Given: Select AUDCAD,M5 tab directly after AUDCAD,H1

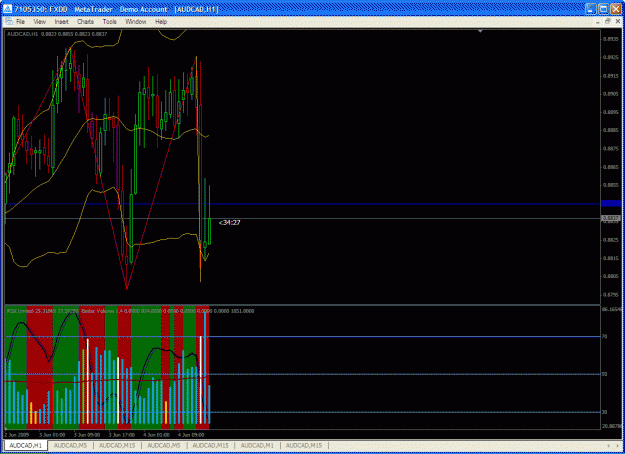Looking at the screenshot, I should coord(70,445).
